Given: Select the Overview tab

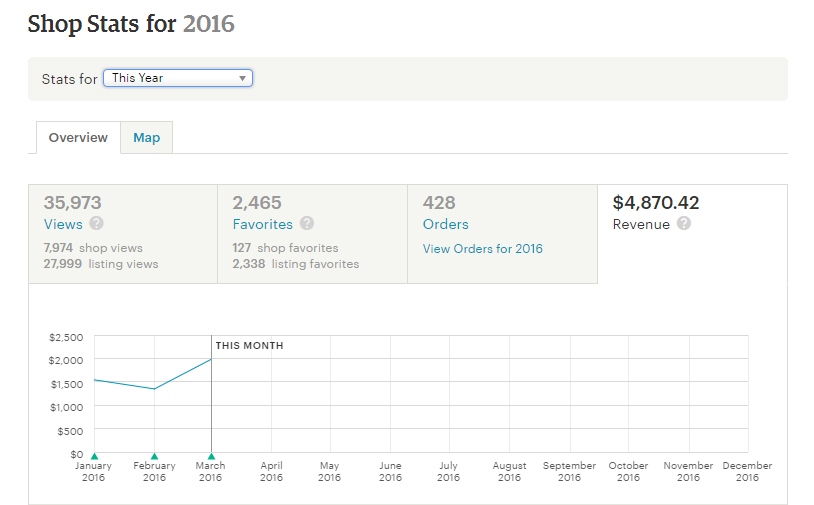Looking at the screenshot, I should pyautogui.click(x=78, y=138).
